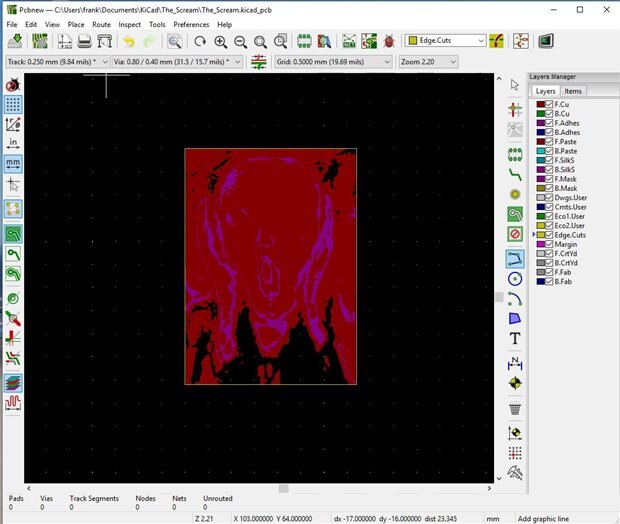The image size is (620, 524).
Task: Click the Undo arrow icon
Action: (x=128, y=41)
